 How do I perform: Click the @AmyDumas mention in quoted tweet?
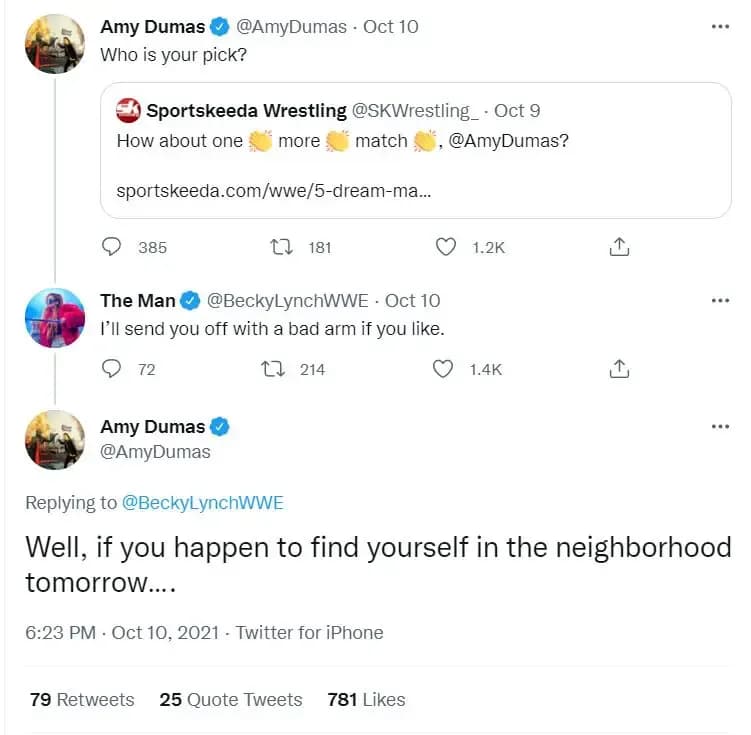510,141
